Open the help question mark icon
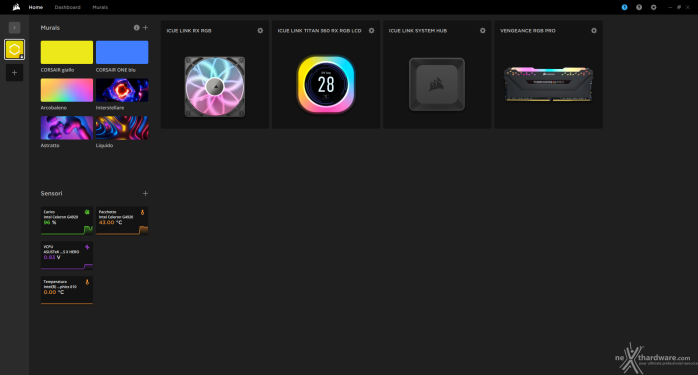The width and height of the screenshot is (698, 375). coord(639,7)
